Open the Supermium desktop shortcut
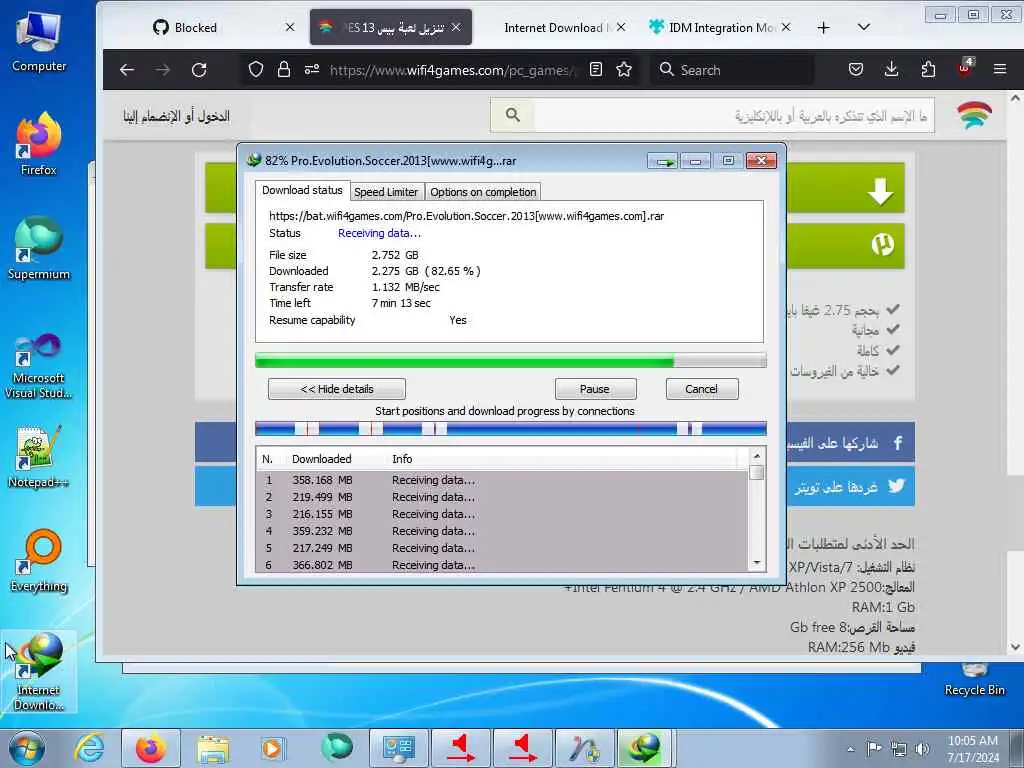1024x768 pixels. click(x=39, y=249)
